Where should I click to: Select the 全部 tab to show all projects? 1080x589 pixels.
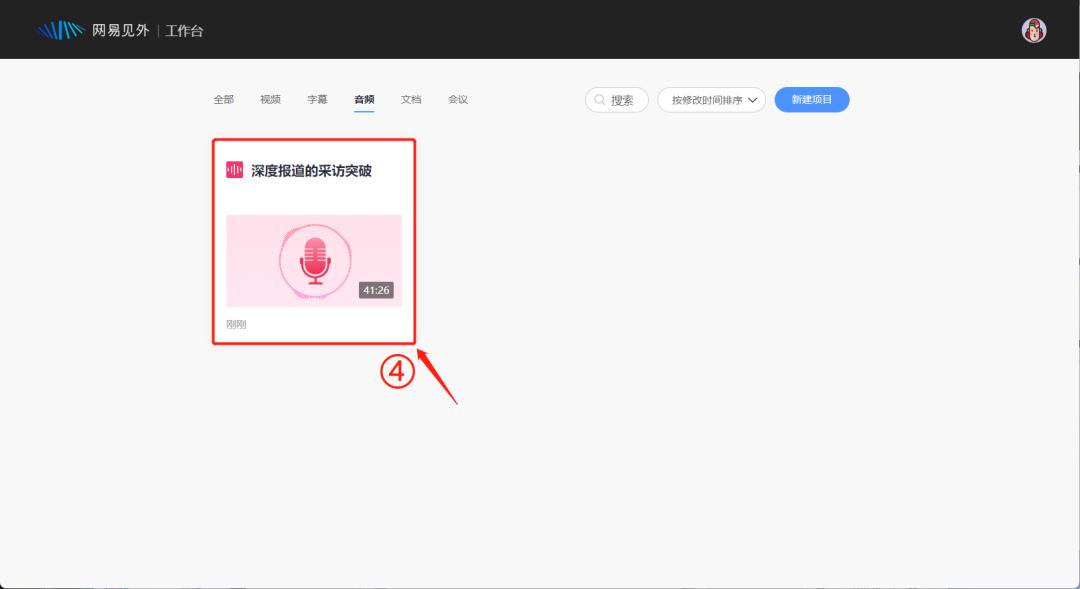coord(223,99)
